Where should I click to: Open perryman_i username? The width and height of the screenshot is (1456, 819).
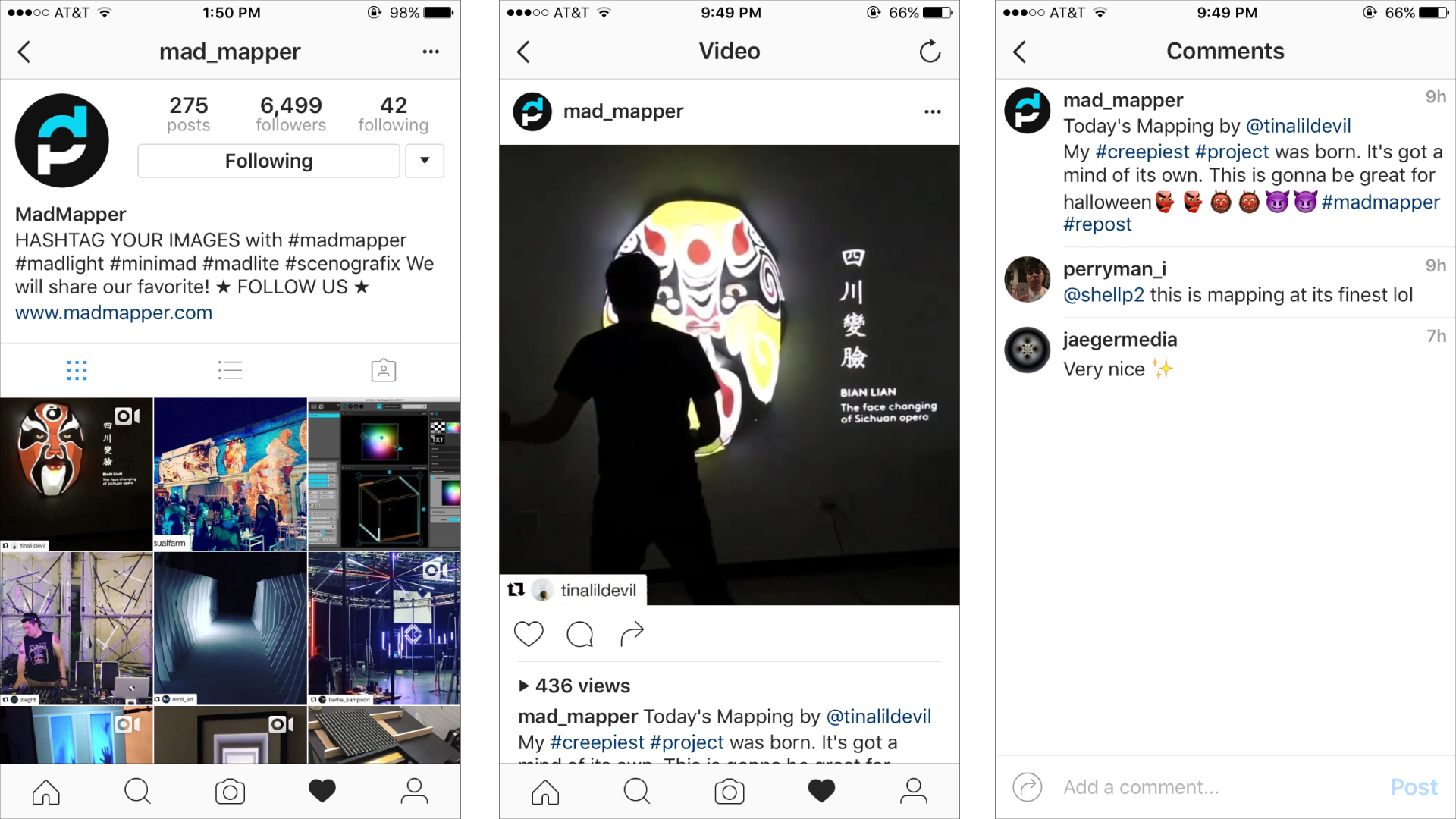click(x=1115, y=269)
